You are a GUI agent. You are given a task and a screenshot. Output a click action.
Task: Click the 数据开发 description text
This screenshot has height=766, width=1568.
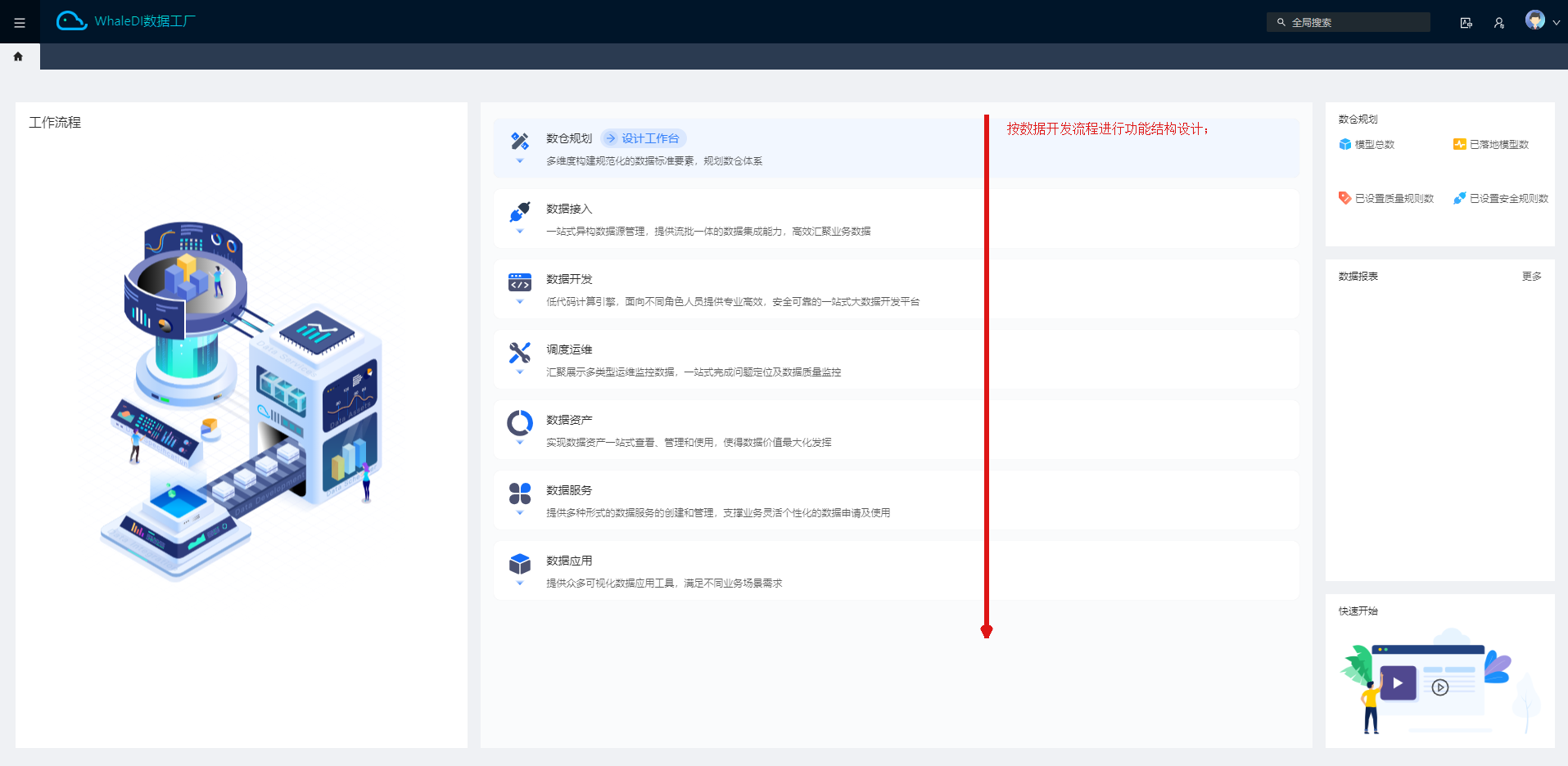pos(733,302)
